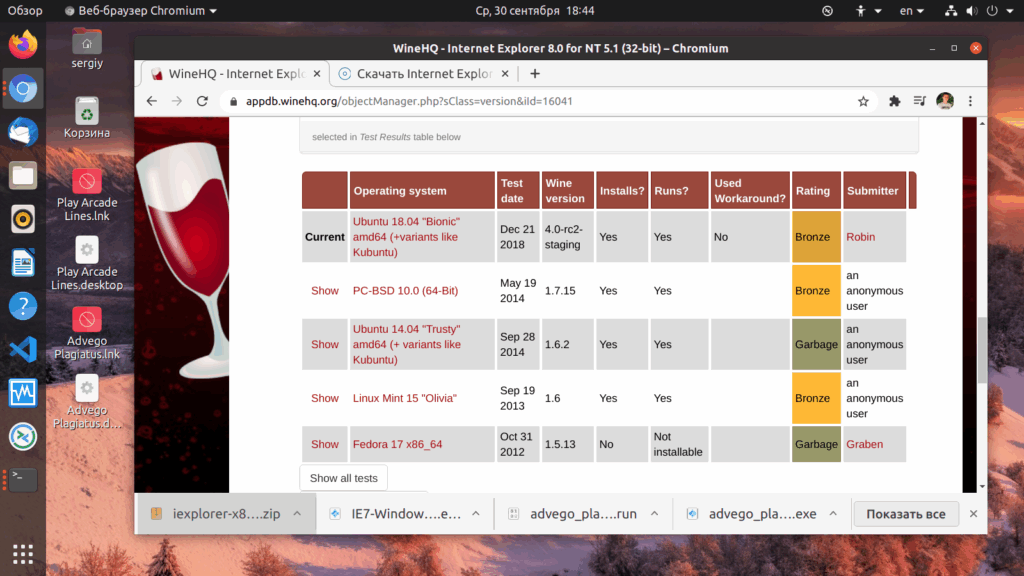Show Fedora 17 test result
The height and width of the screenshot is (576, 1024).
coord(325,444)
